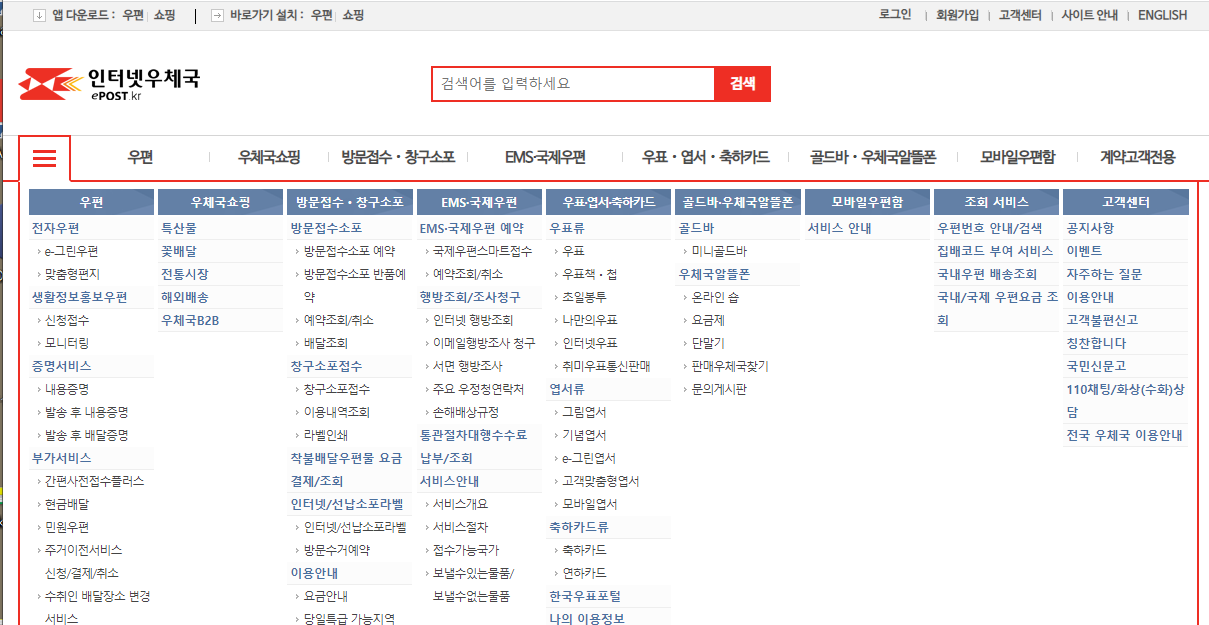The width and height of the screenshot is (1209, 625).
Task: Click the app download arrow icon
Action: pos(39,15)
